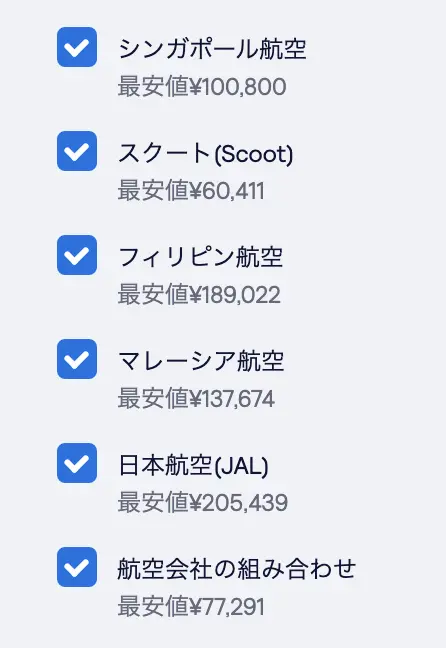Deselect the フィリピン航空 checkbox
The image size is (446, 648).
(77, 255)
